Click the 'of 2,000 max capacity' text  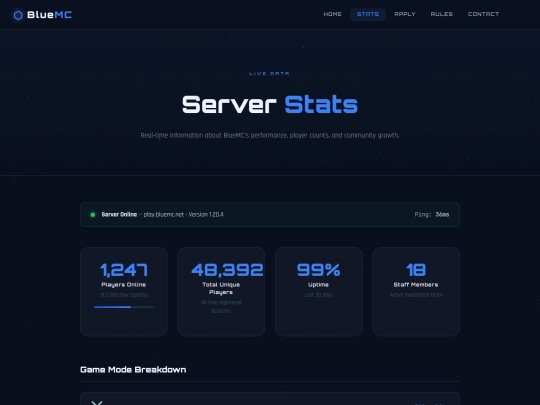pos(124,295)
